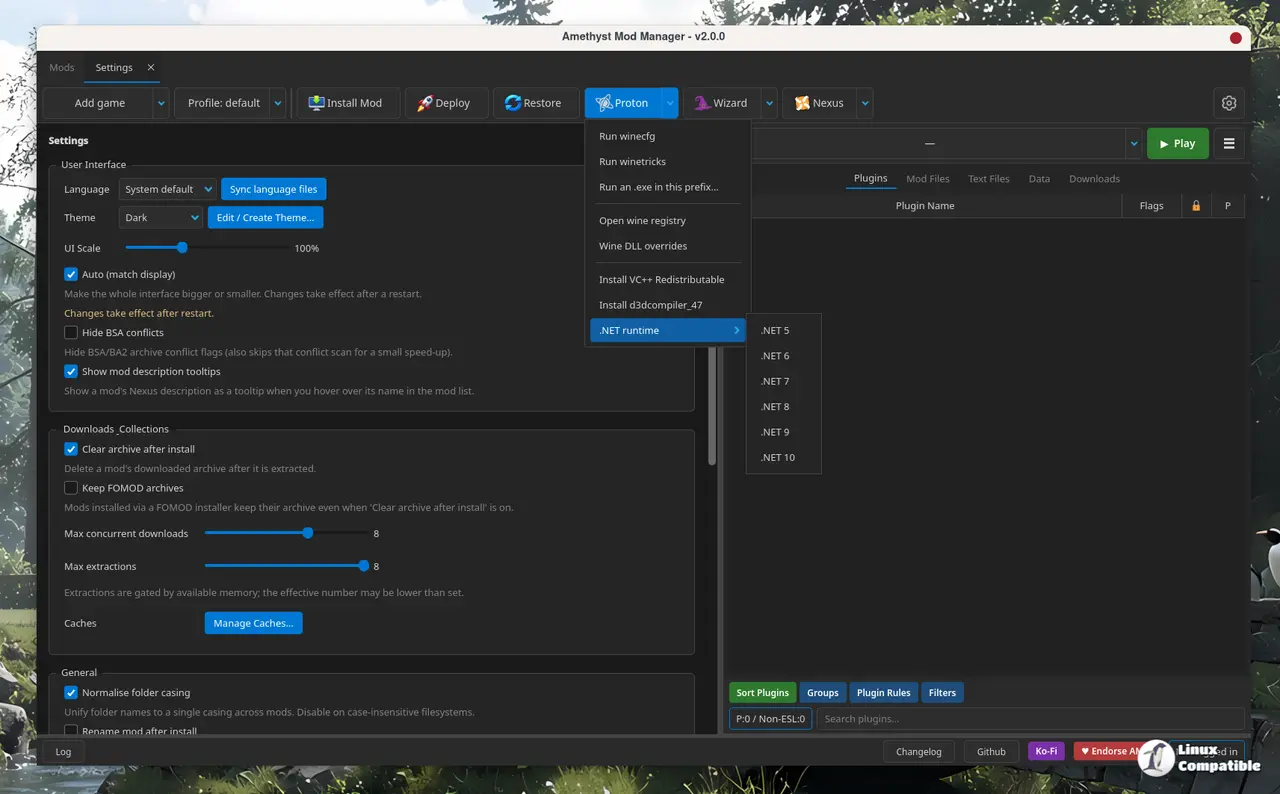Viewport: 1280px width, 794px height.
Task: Click the Groups button
Action: 822,693
